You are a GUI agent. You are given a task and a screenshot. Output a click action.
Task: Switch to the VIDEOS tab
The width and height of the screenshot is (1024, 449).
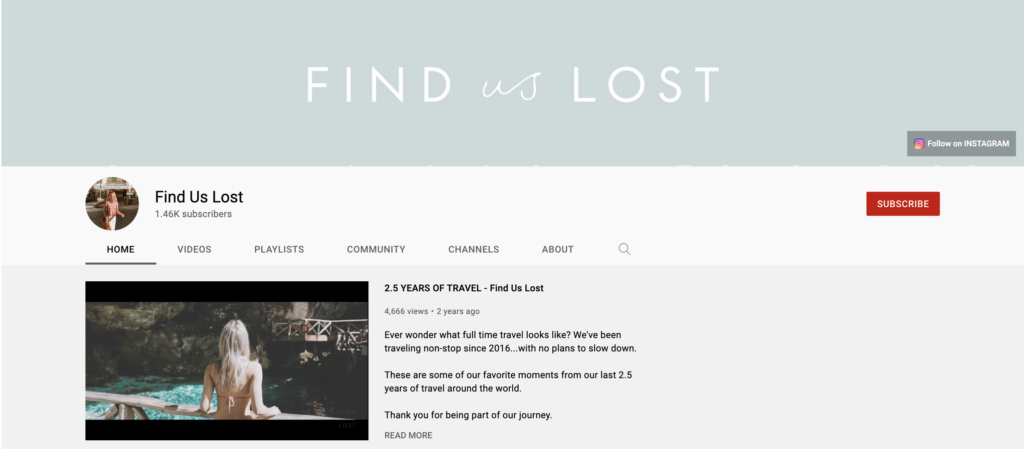pyautogui.click(x=194, y=249)
